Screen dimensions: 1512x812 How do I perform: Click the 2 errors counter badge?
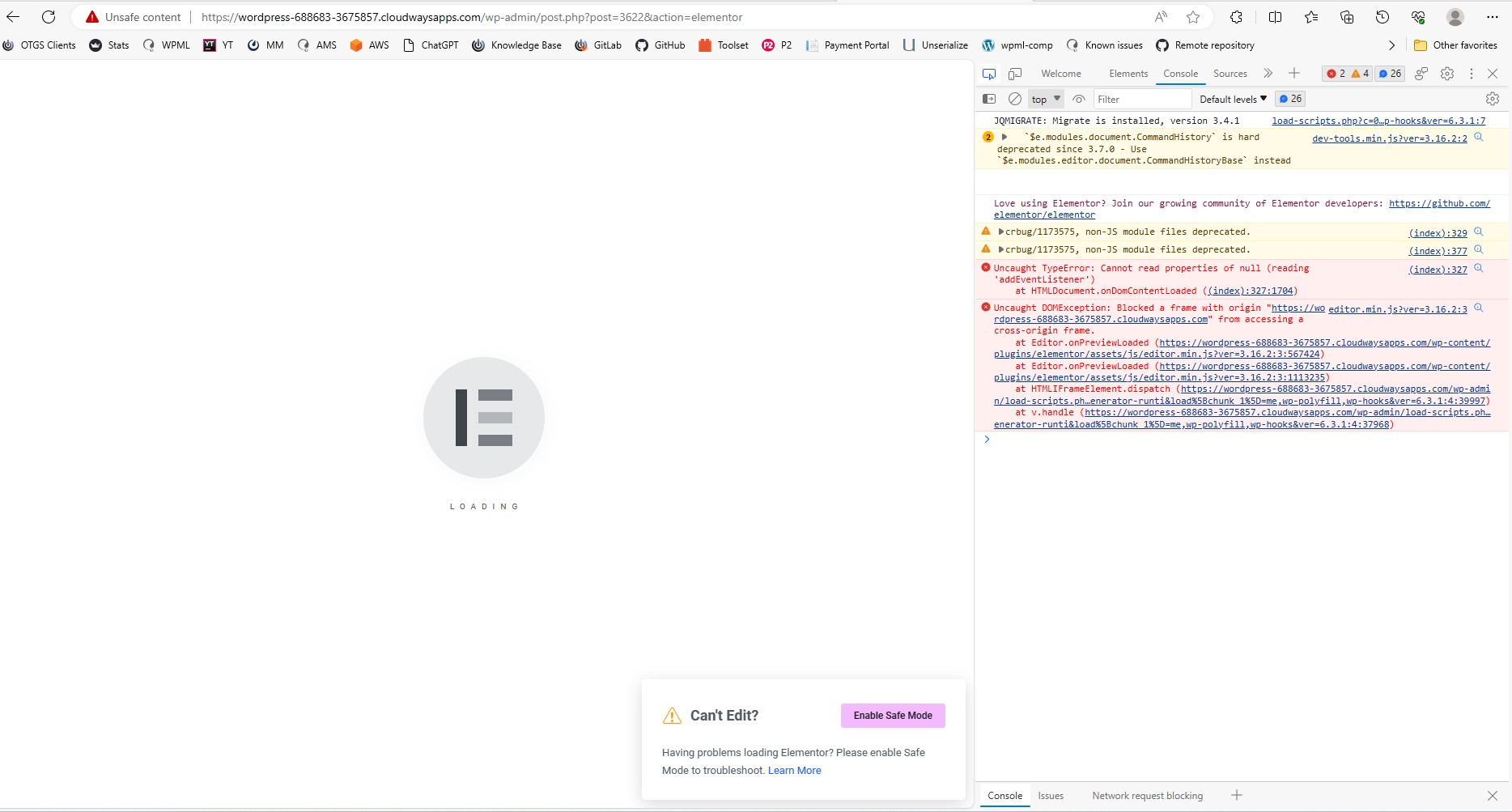pos(1336,74)
